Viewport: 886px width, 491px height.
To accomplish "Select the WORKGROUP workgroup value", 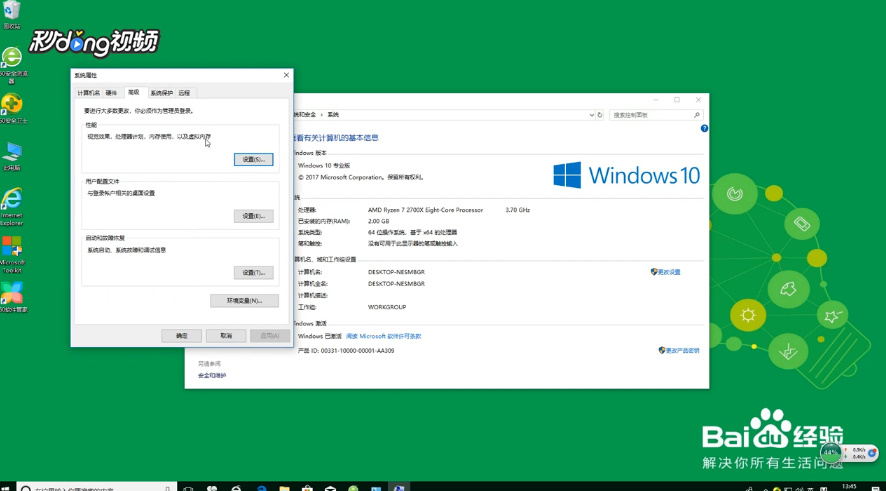I will [x=387, y=307].
